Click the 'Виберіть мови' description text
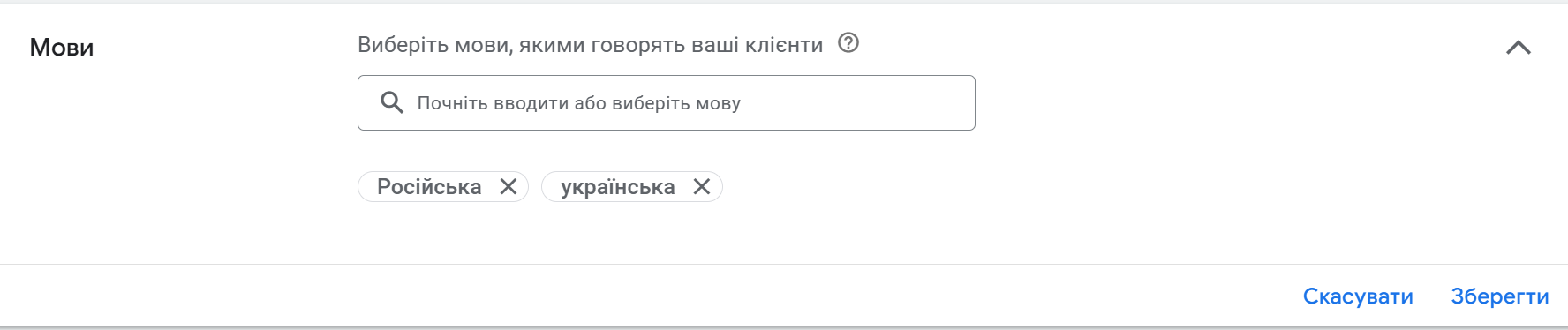The height and width of the screenshot is (330, 1568). click(590, 44)
